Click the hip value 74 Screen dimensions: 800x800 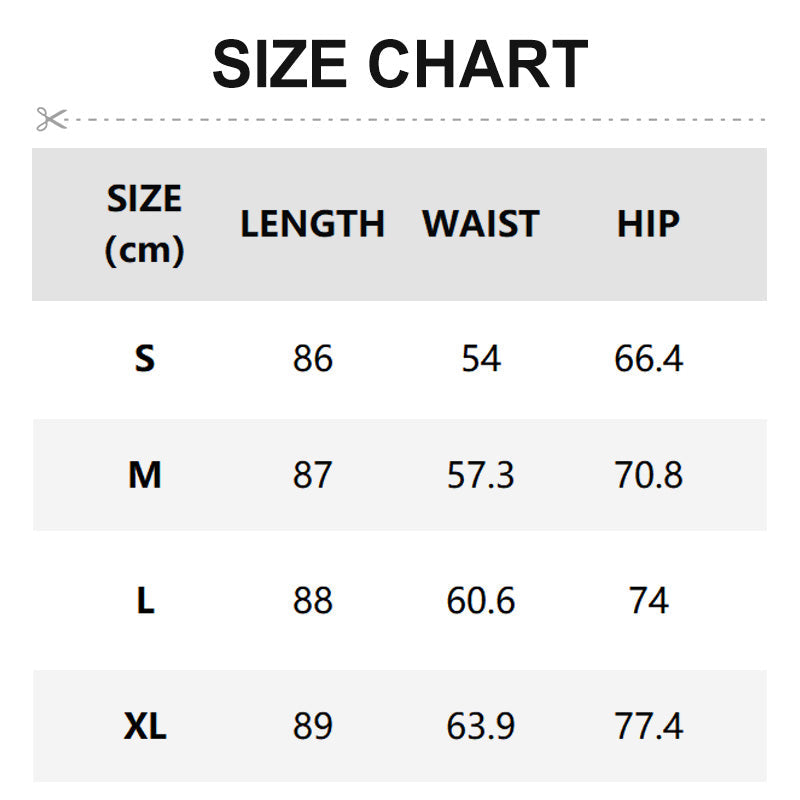[x=648, y=601]
